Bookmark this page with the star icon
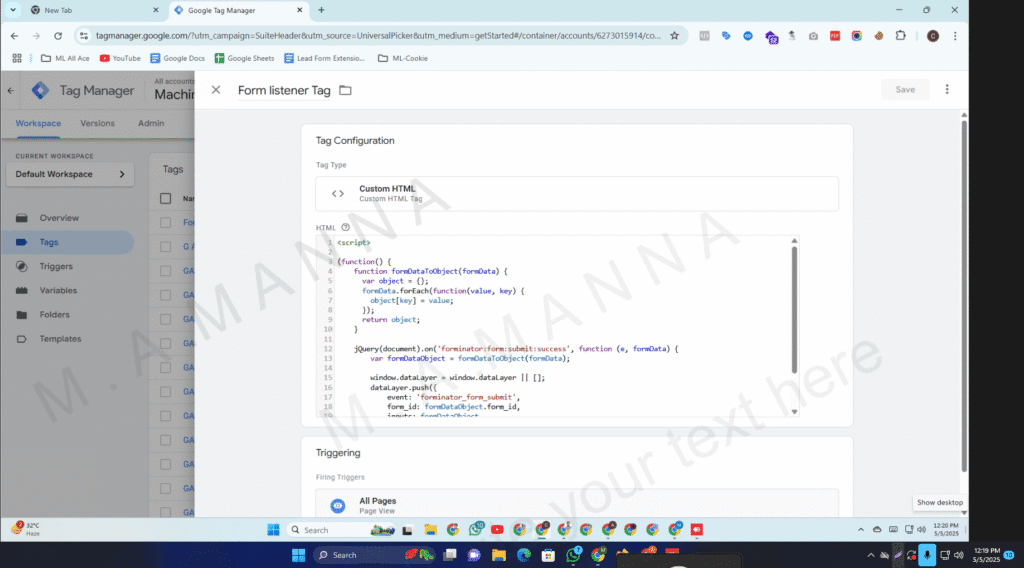Image resolution: width=1024 pixels, height=568 pixels. click(674, 36)
